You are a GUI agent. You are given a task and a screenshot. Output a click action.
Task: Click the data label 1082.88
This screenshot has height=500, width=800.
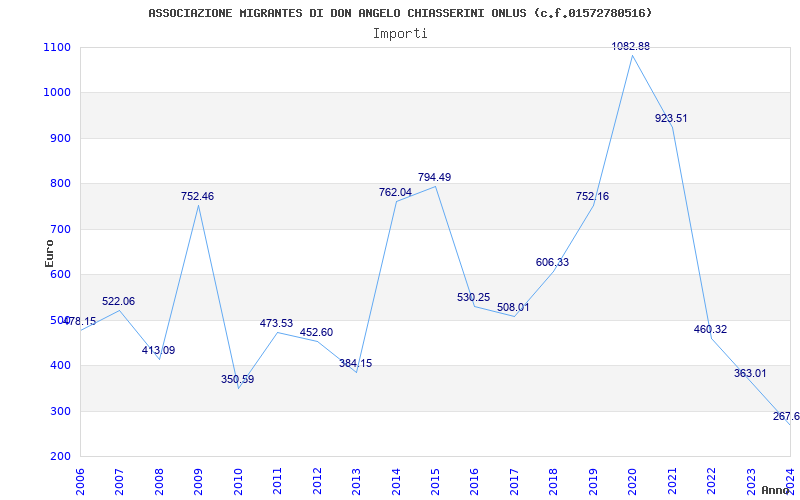(x=631, y=46)
